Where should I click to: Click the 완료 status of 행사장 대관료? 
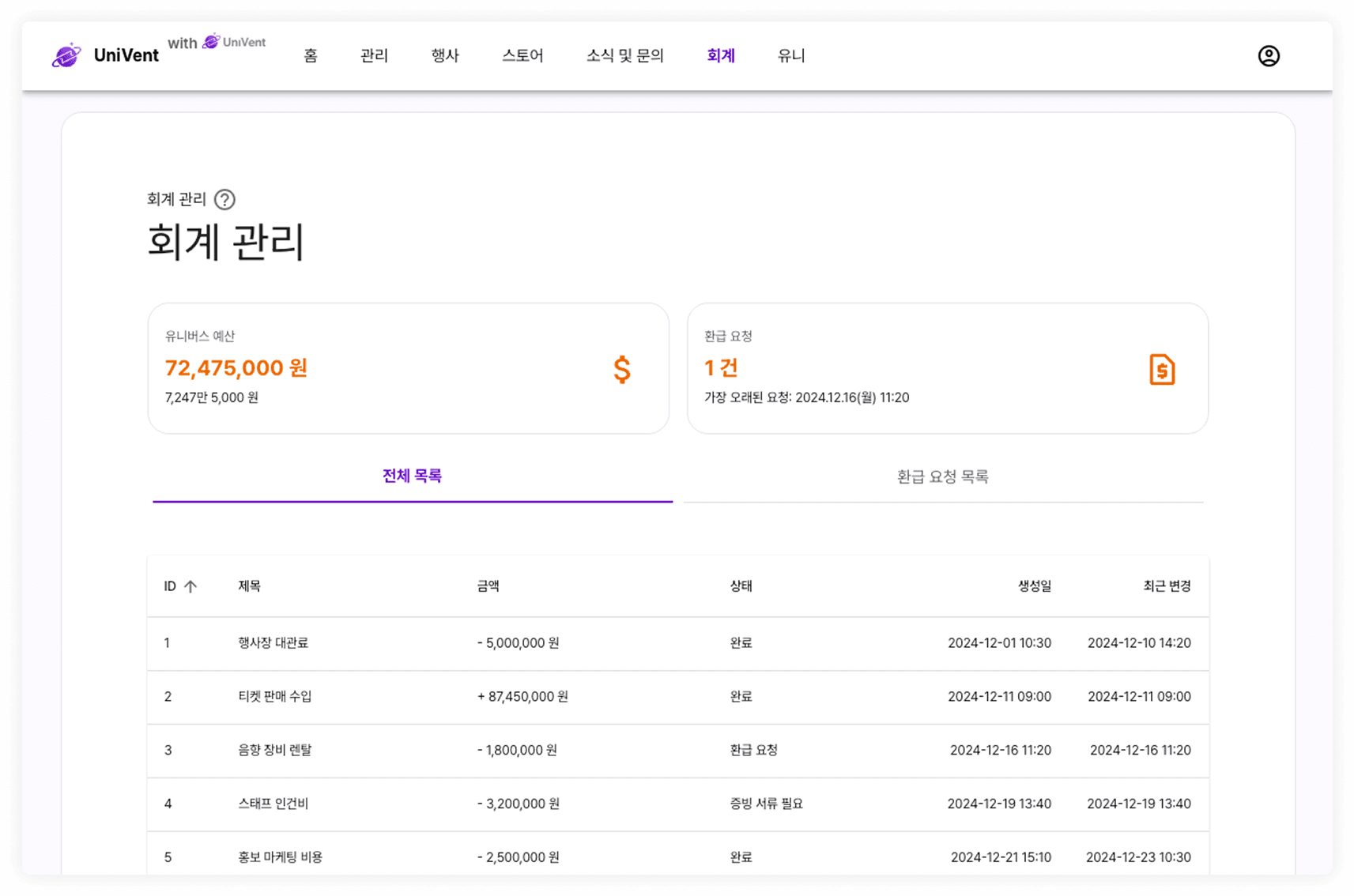[x=741, y=643]
